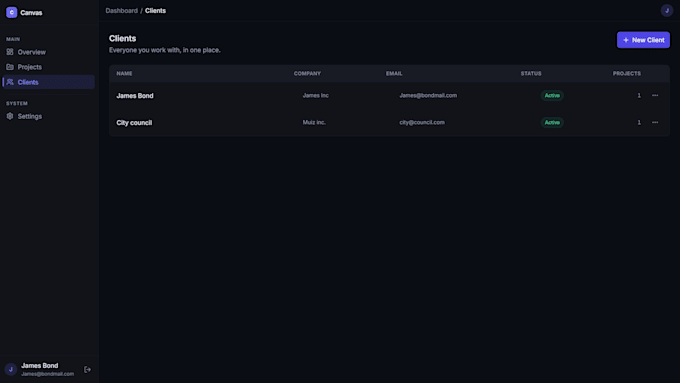This screenshot has height=383, width=680.
Task: Click the Clients people icon
Action: [x=10, y=82]
